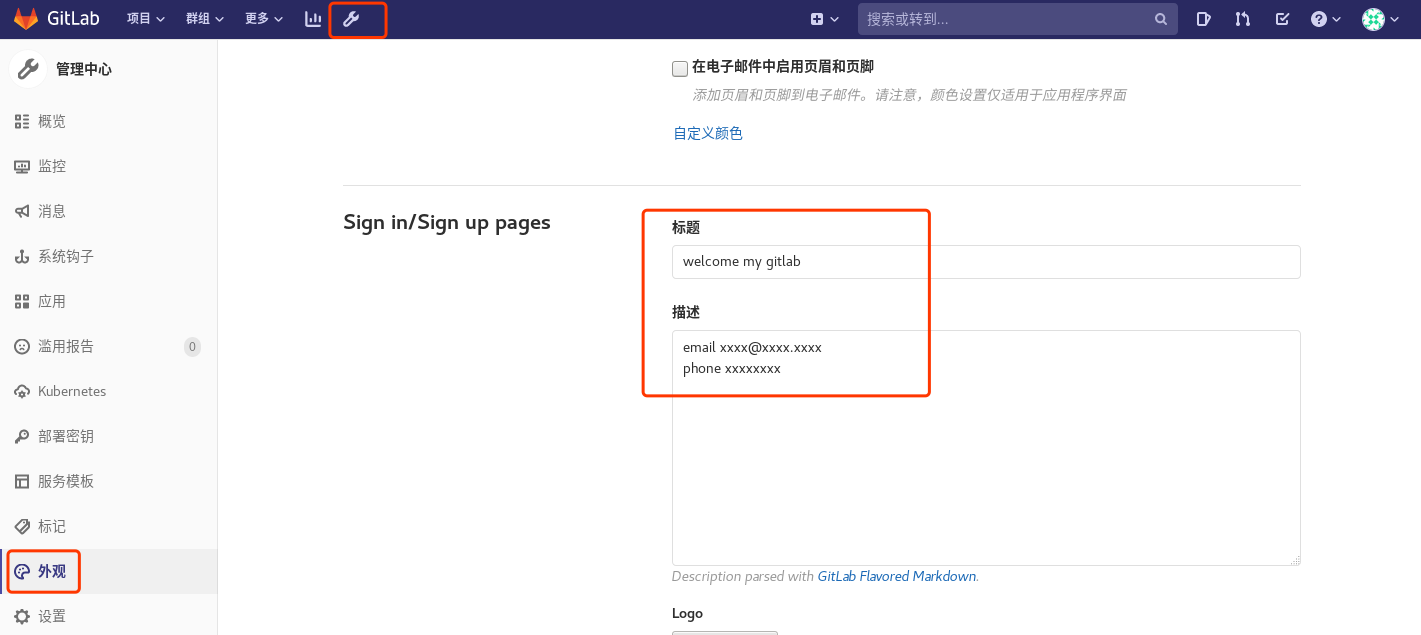Open your issues via the issues icon

point(1203,18)
